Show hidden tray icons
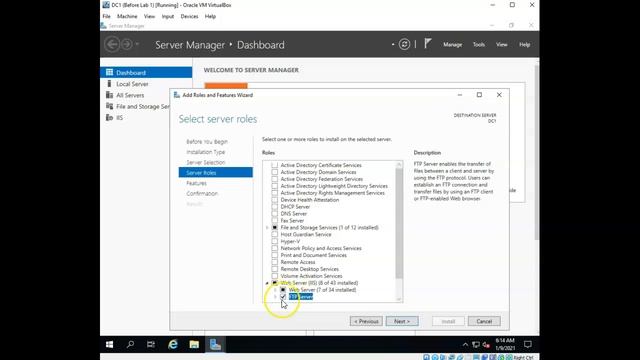Image resolution: width=640 pixels, height=360 pixels. (465, 344)
